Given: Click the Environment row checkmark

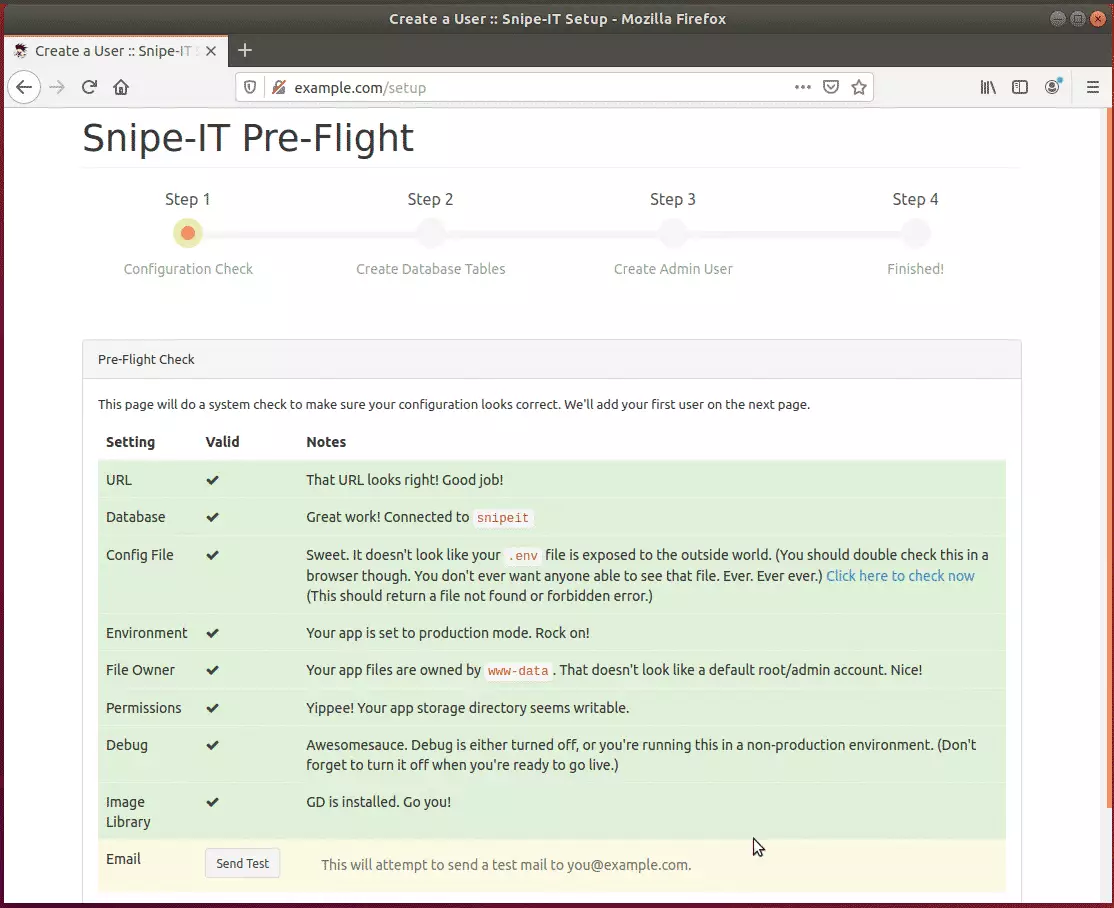Looking at the screenshot, I should (212, 634).
